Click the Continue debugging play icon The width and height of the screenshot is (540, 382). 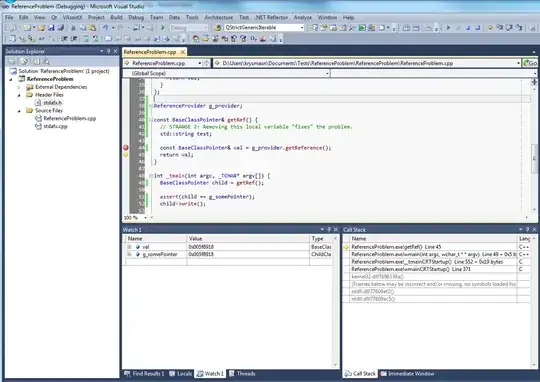(x=448, y=28)
